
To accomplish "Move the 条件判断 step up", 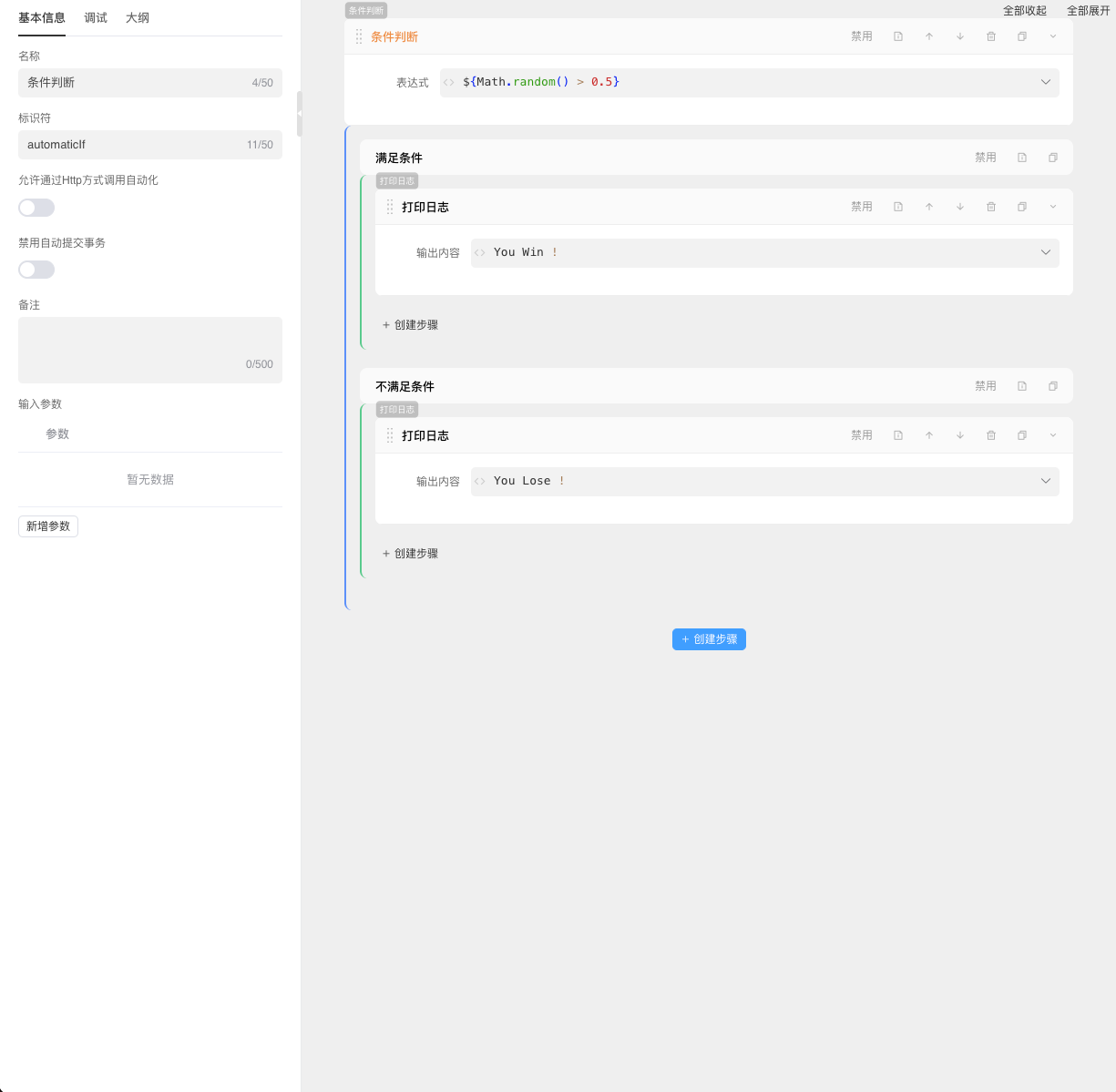I will point(929,36).
